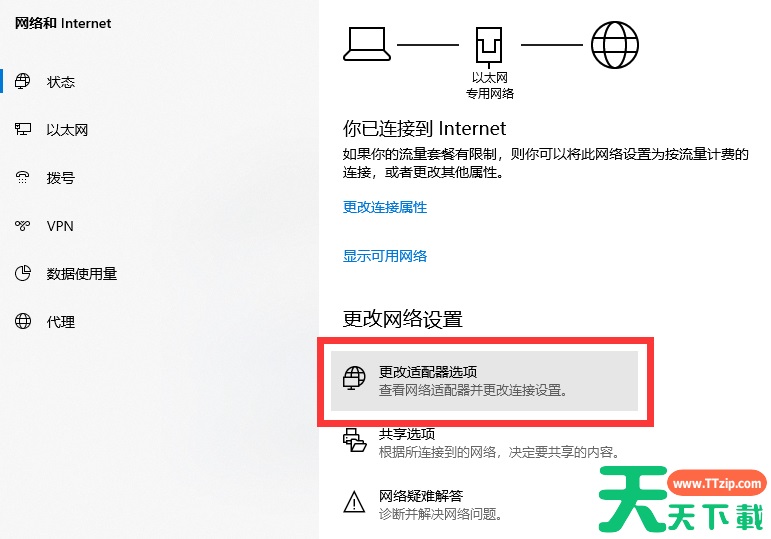Click the 更改适配器选项 globe-monitor icon

(x=354, y=378)
